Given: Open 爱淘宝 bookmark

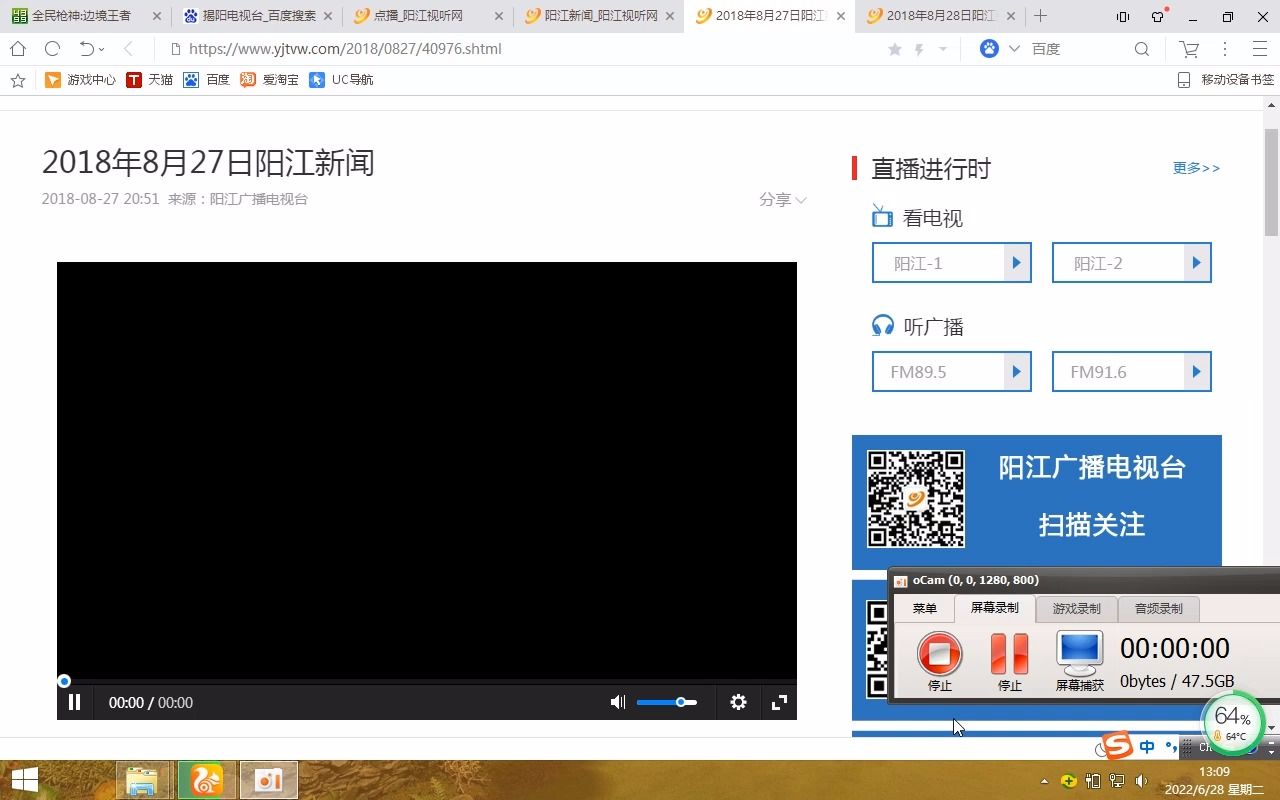Looking at the screenshot, I should click(x=269, y=80).
